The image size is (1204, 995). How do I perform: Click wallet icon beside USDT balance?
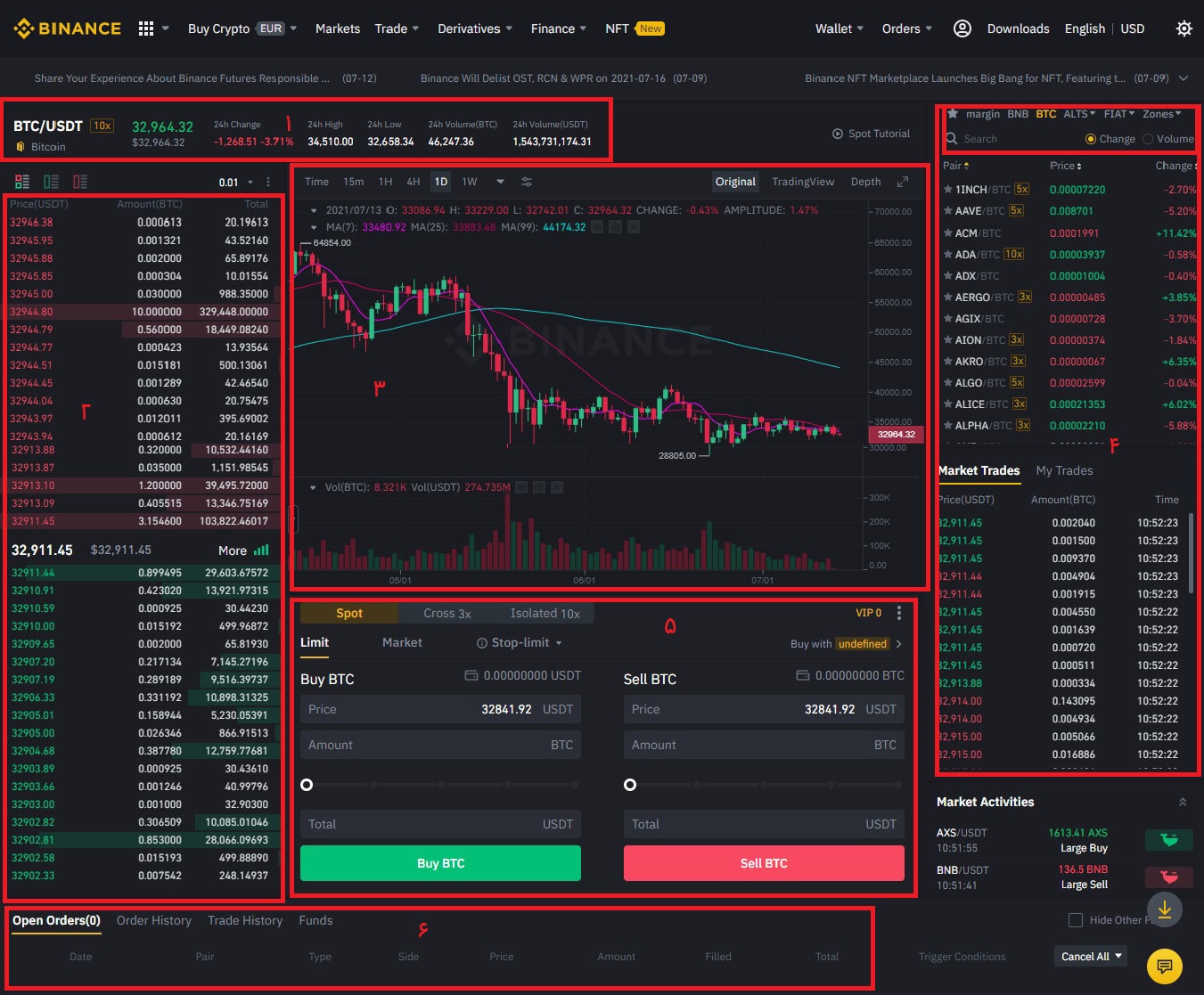point(471,675)
